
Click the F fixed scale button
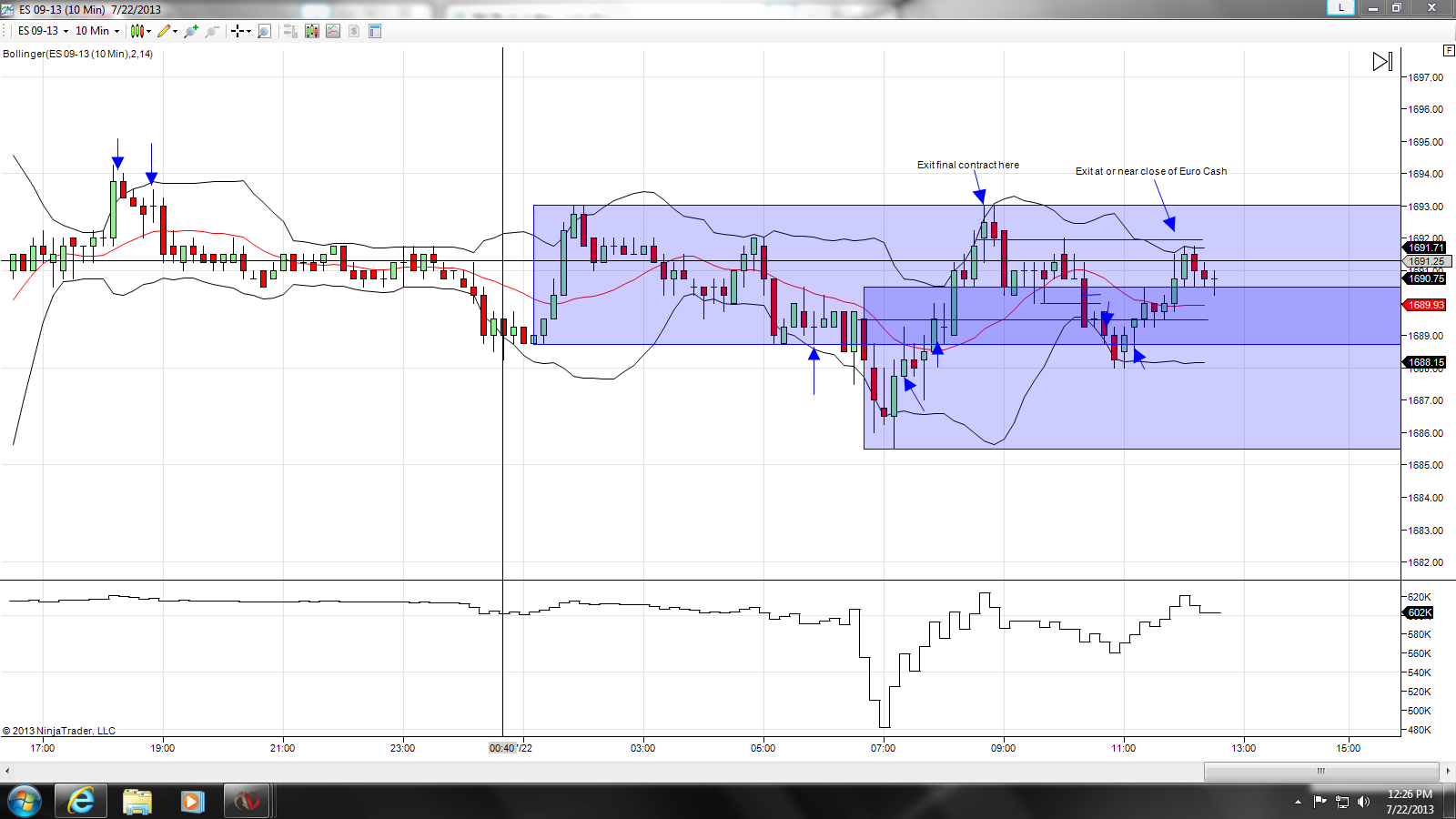[1450, 50]
